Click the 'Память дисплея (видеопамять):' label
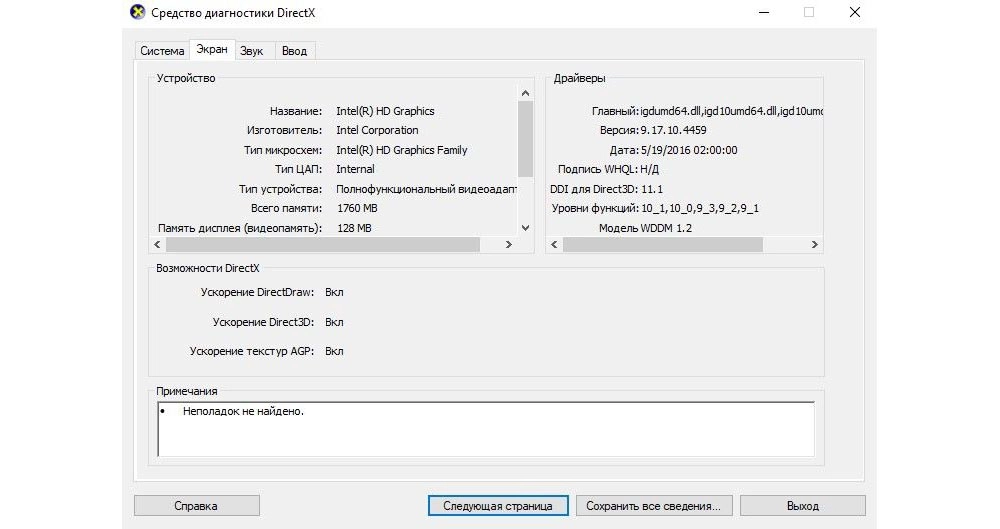Screen dimensions: 1000x529 point(240,228)
